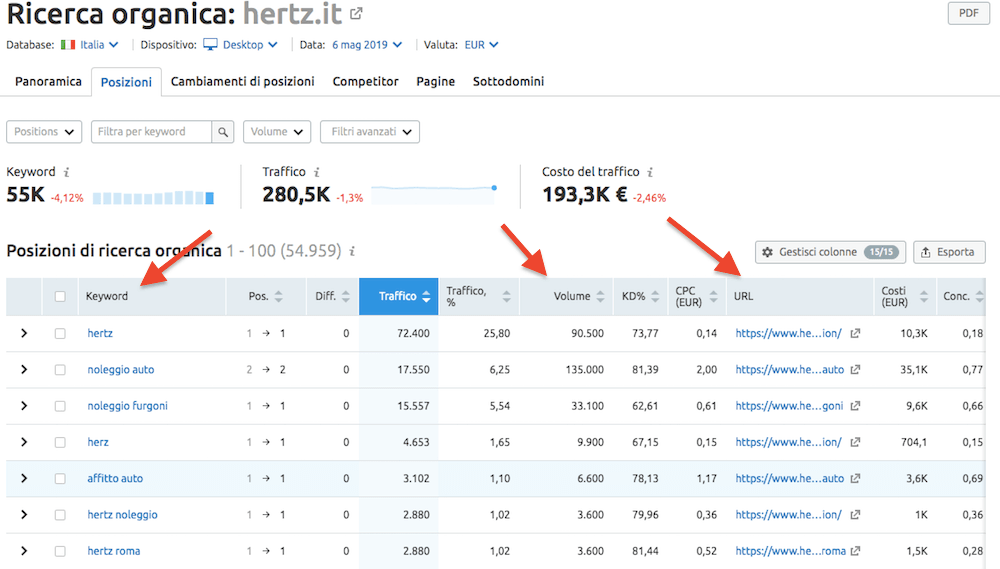This screenshot has width=1000, height=569.
Task: Click info icon next to Traffico metric
Action: pos(316,172)
